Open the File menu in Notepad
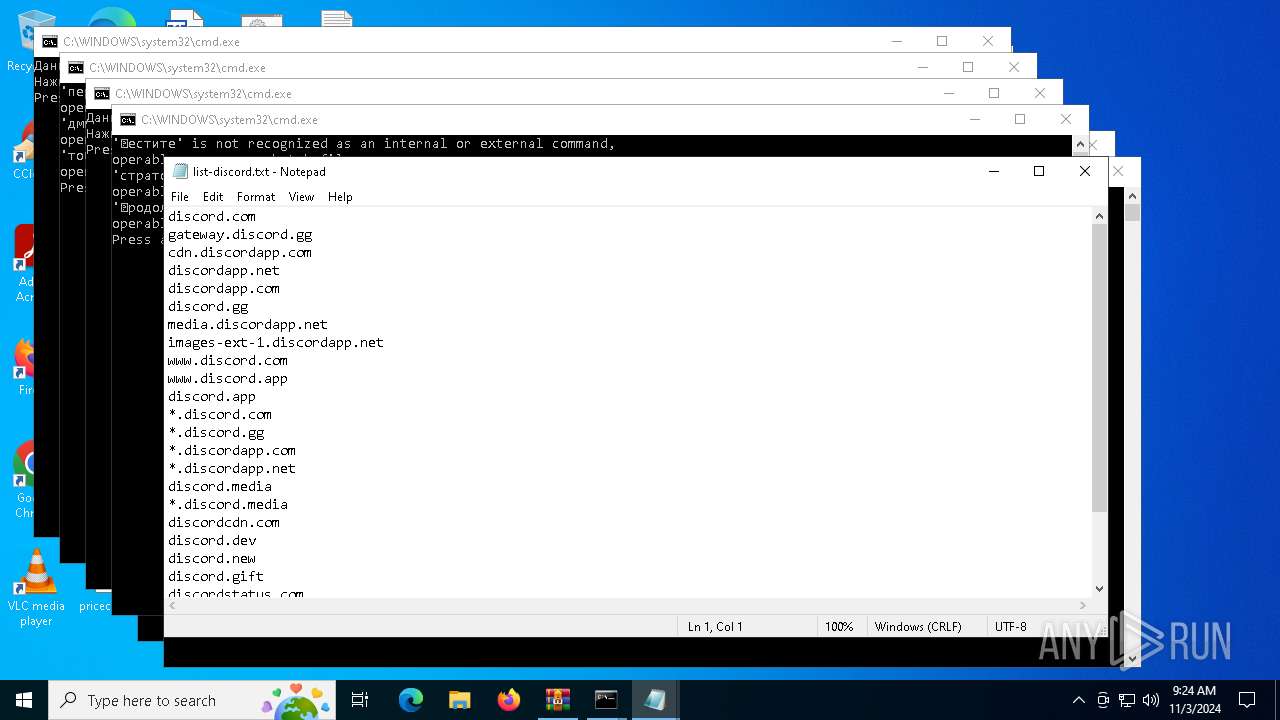 (x=179, y=197)
